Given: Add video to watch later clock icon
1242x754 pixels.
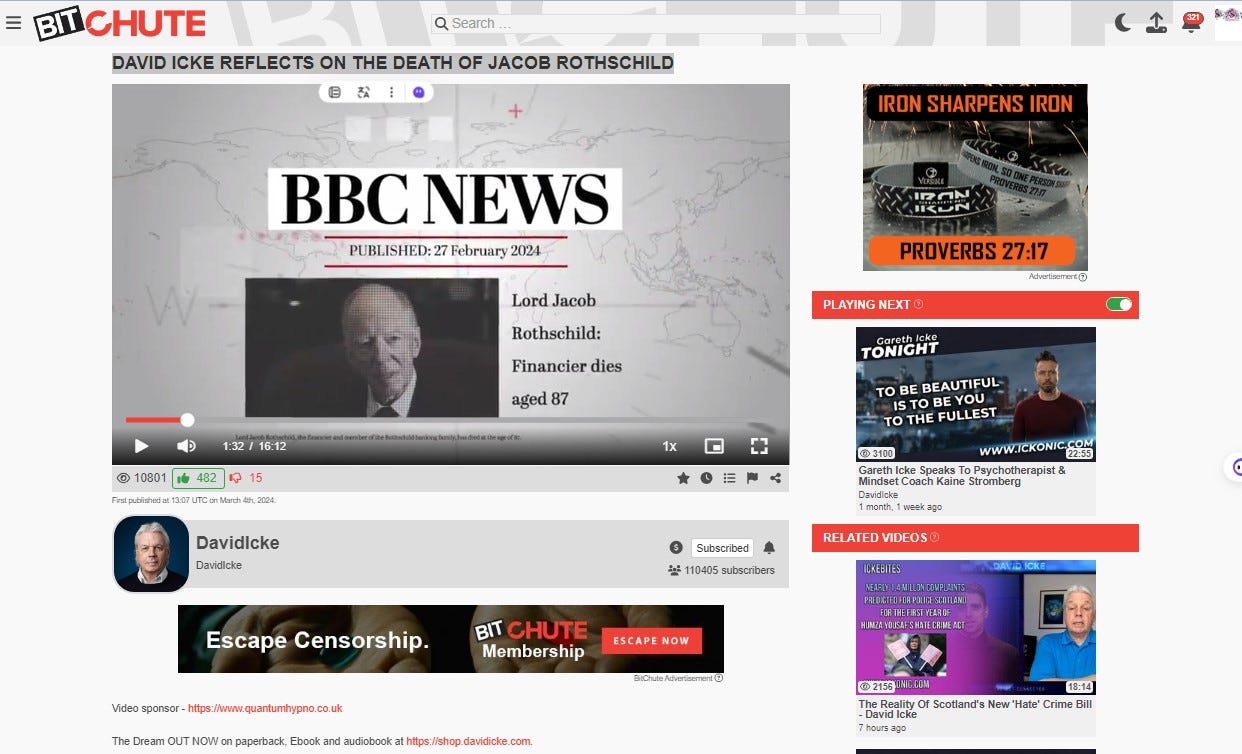Looking at the screenshot, I should click(706, 478).
